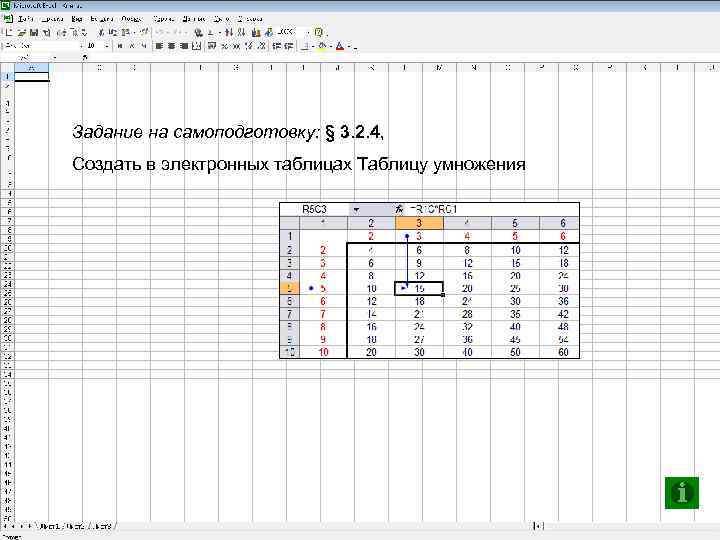This screenshot has width=720, height=540.
Task: Click the value 50 in multiplication table
Action: [515, 352]
